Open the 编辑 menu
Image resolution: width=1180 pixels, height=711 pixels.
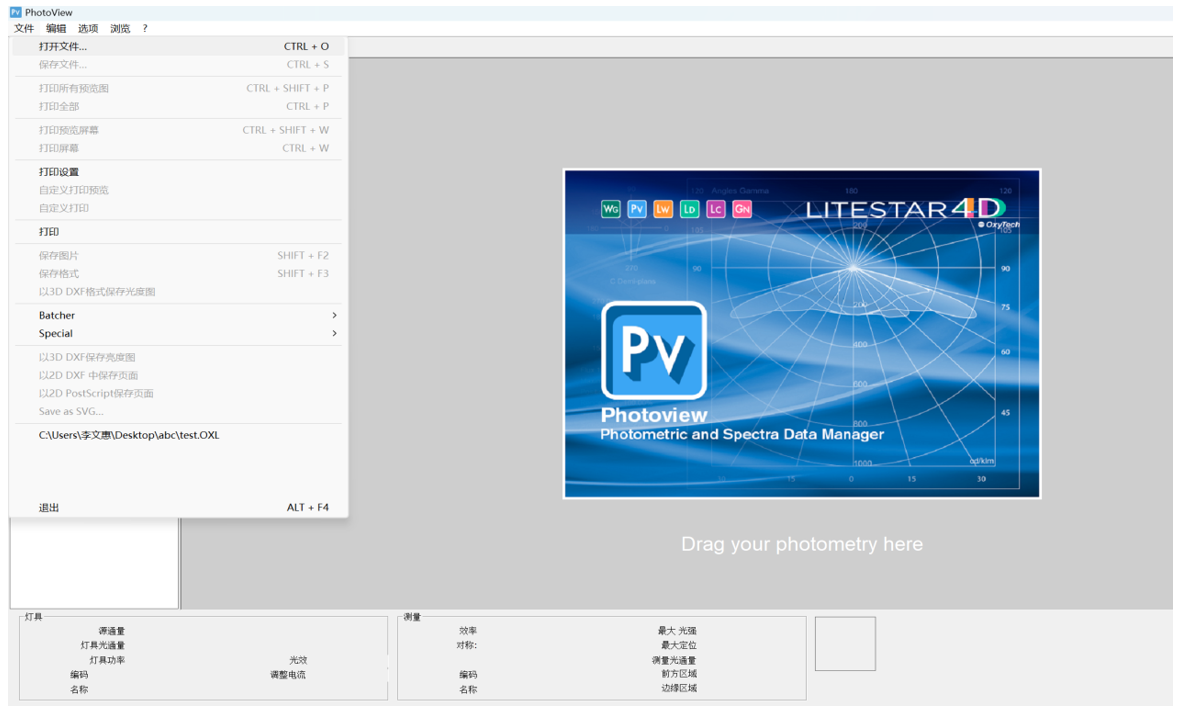click(x=56, y=28)
